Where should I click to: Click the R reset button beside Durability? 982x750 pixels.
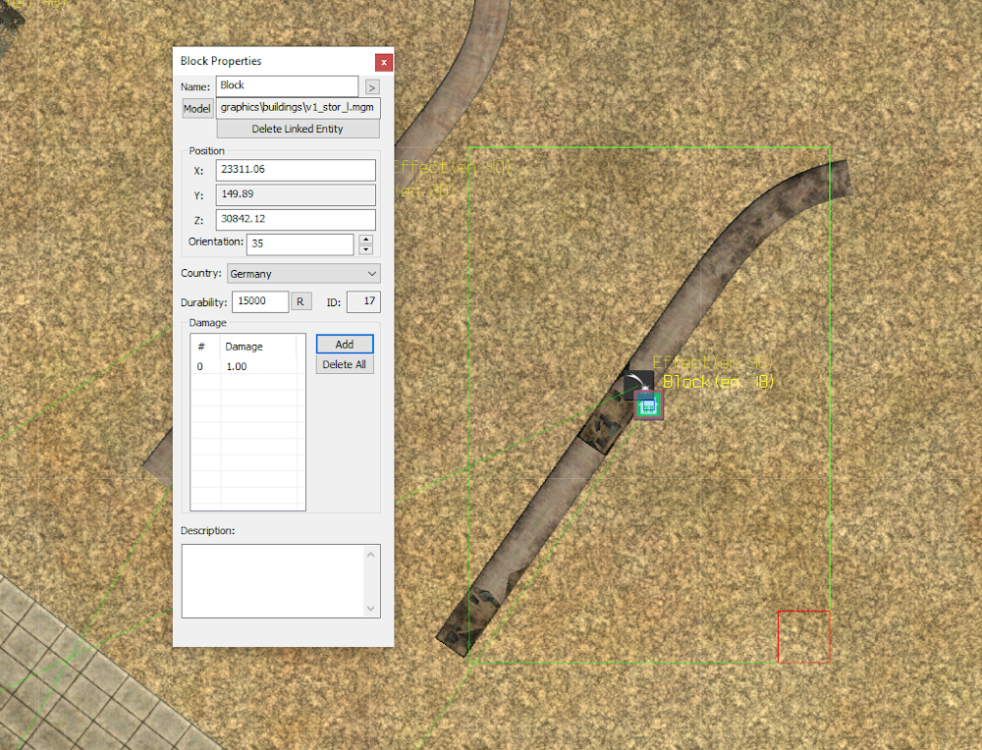tap(301, 301)
